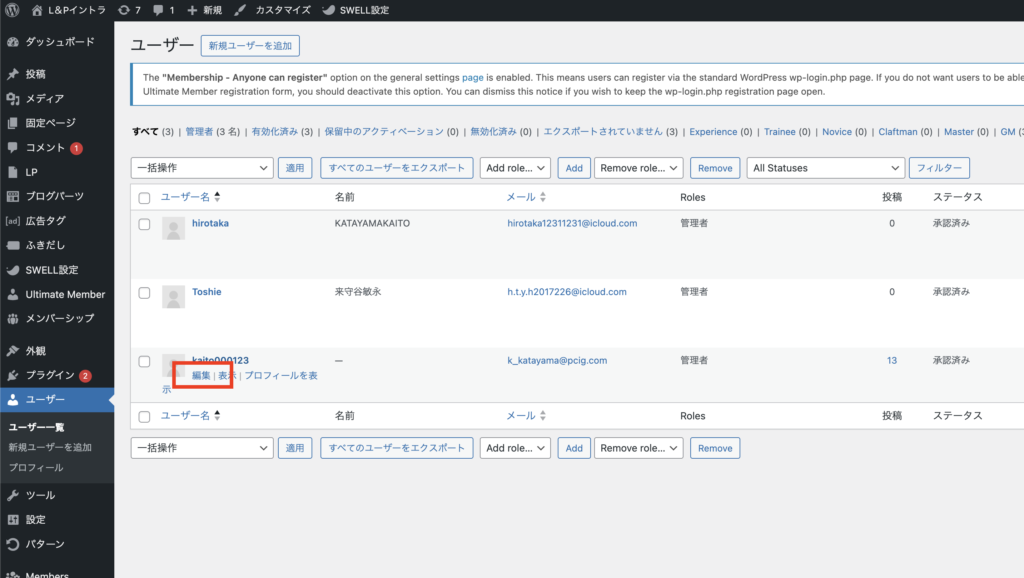Screen dimensions: 1024x578
Task: Click the Tools wrench icon in sidebar
Action: click(13, 495)
